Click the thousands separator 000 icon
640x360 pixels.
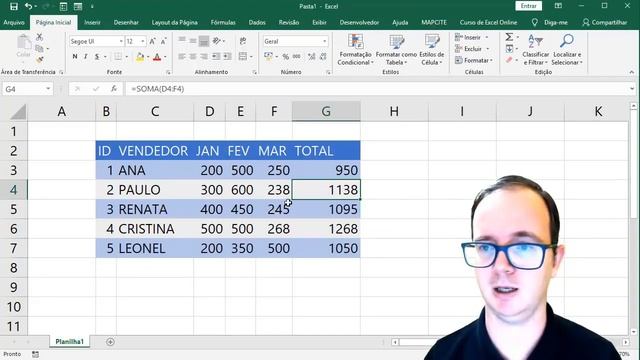click(297, 57)
